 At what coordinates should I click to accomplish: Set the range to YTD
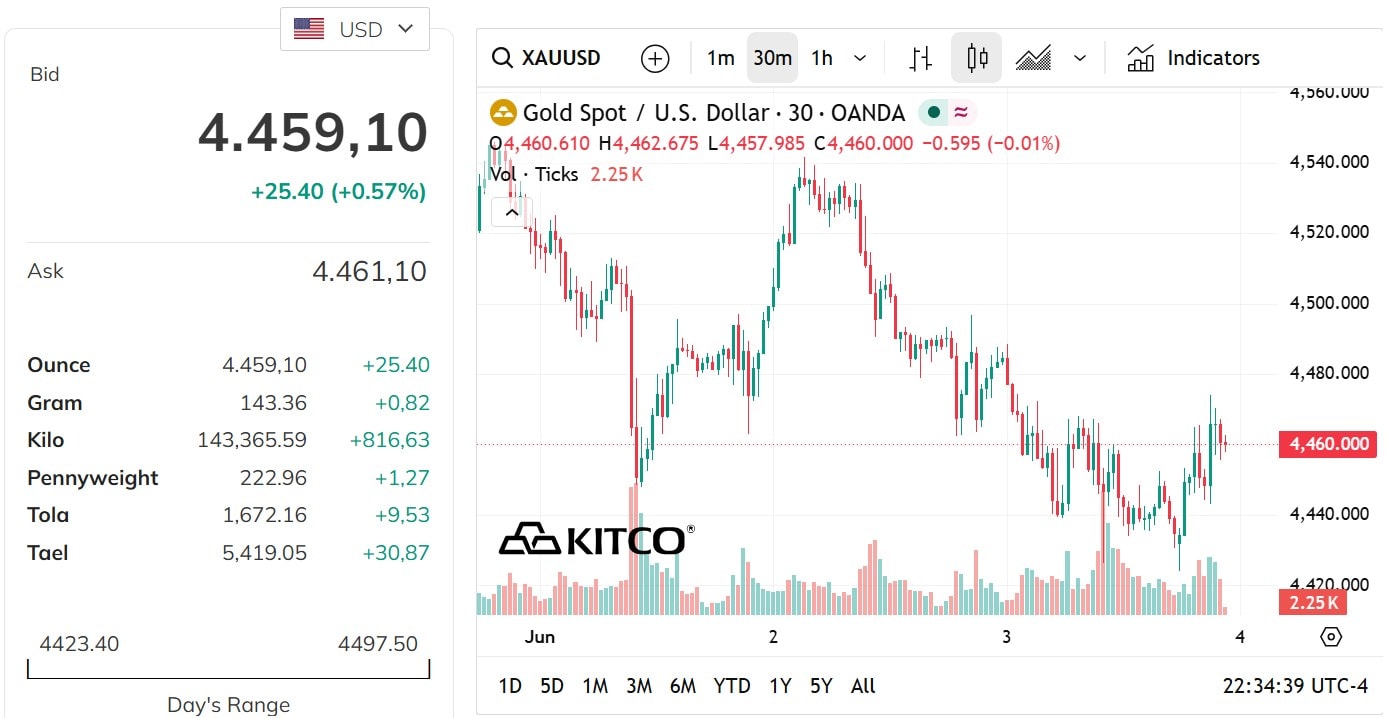732,686
